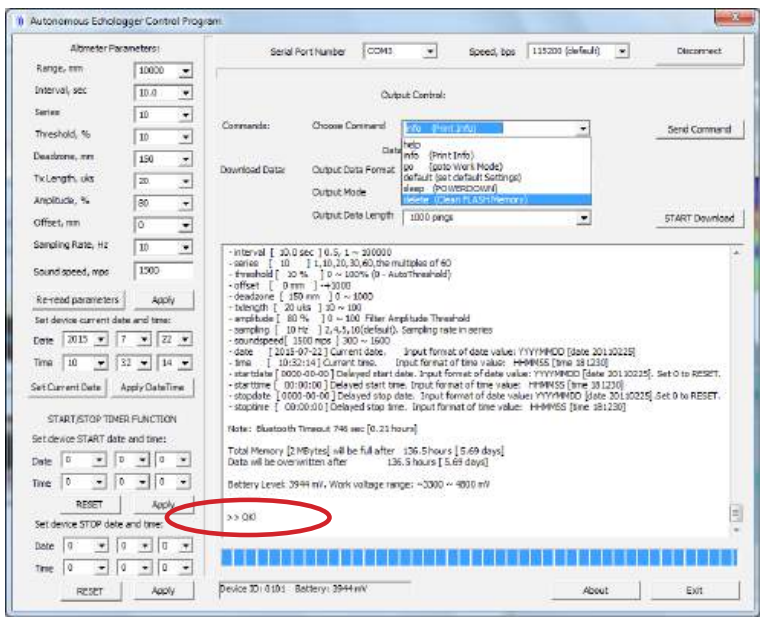This screenshot has height=623, width=765.
Task: Select 'go (goto Work Mode)' option
Action: click(451, 166)
